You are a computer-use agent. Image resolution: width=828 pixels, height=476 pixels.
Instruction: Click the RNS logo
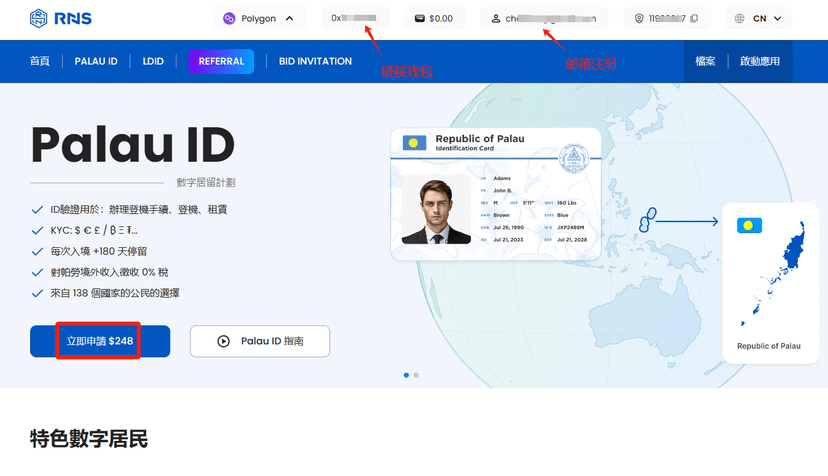point(61,18)
